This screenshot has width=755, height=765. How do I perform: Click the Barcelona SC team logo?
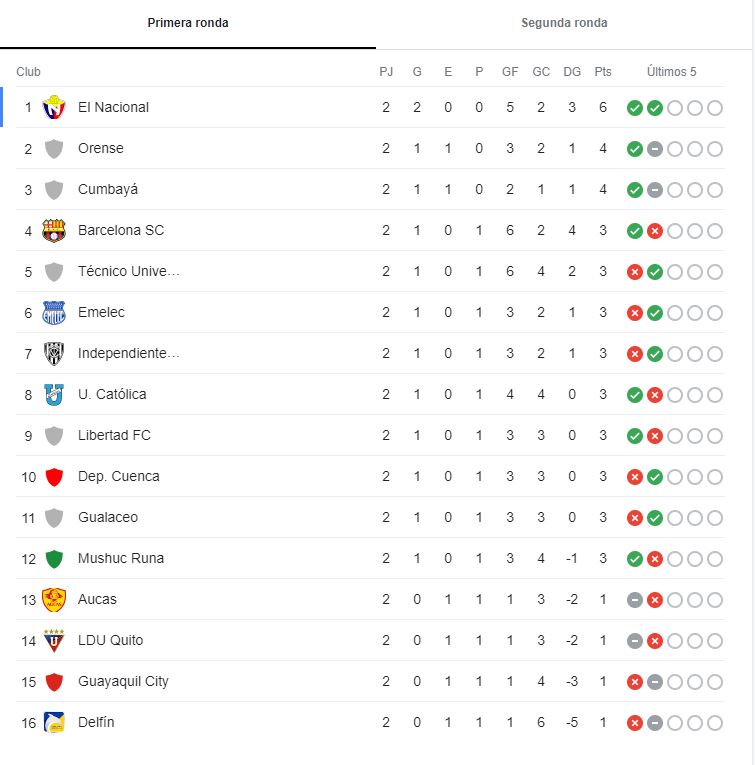click(x=54, y=230)
